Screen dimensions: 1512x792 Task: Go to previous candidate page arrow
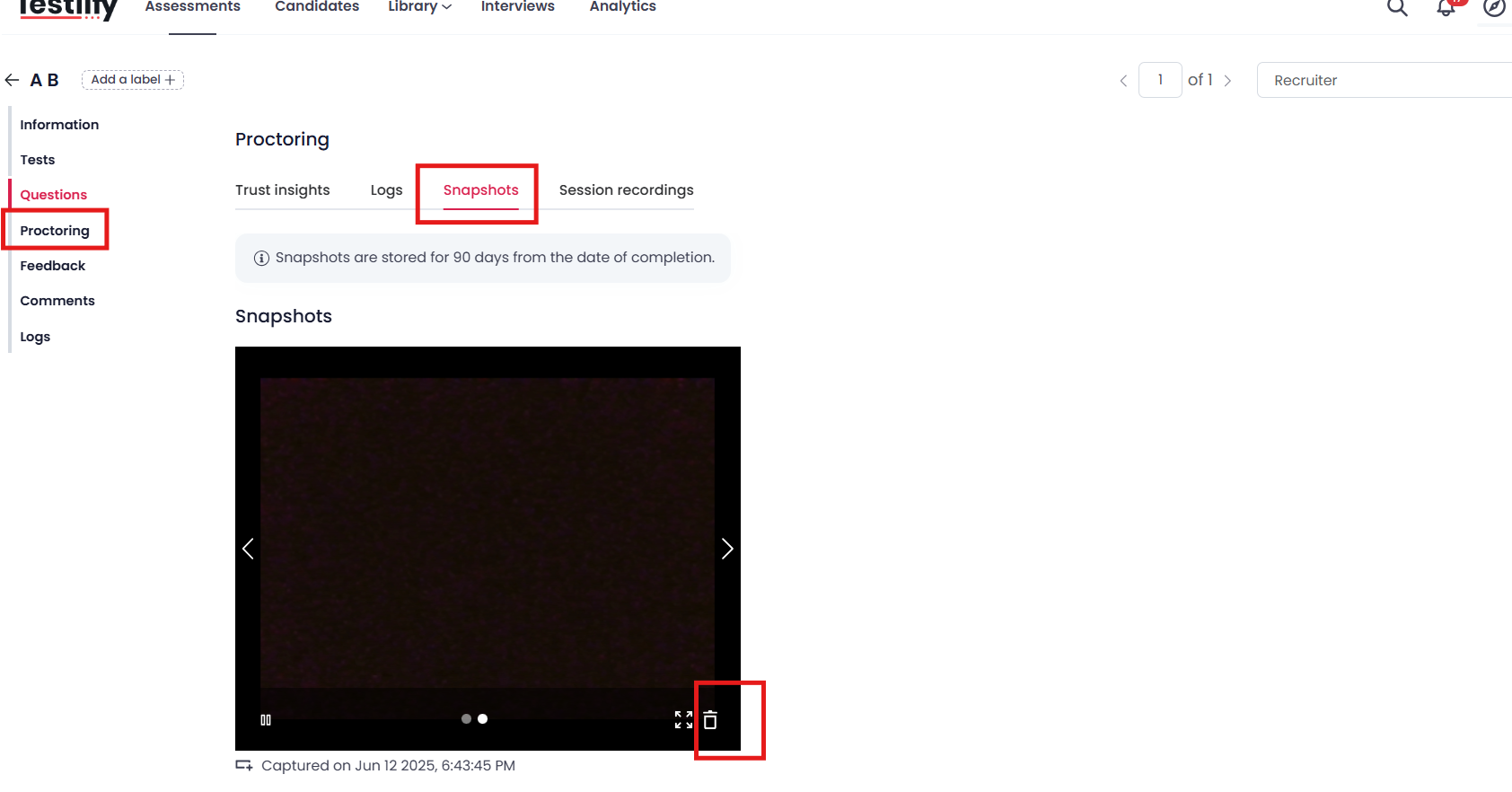pos(1123,81)
